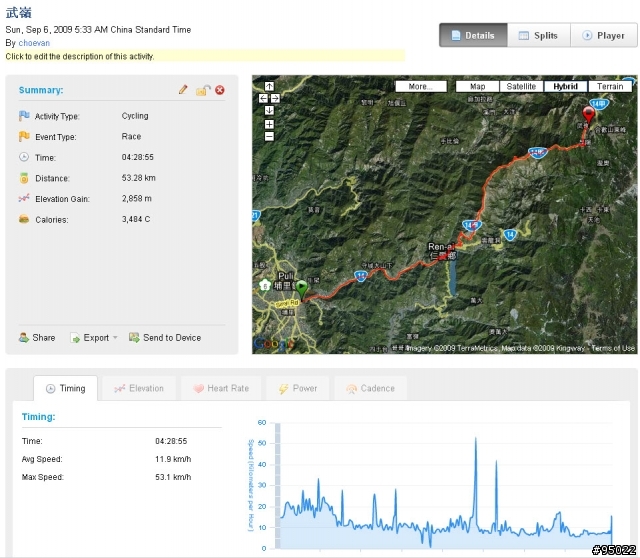The height and width of the screenshot is (558, 640).
Task: Open the Export dropdown menu
Action: 94,338
